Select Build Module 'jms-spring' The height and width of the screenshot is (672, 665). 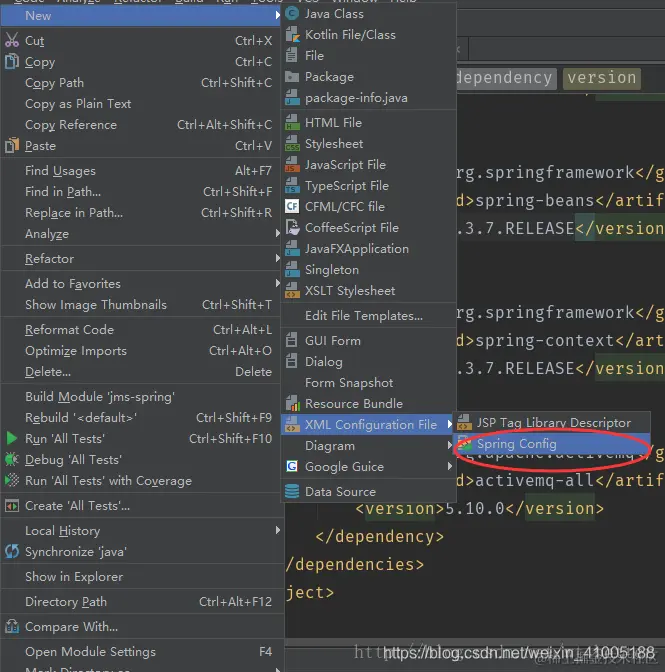coord(141,396)
